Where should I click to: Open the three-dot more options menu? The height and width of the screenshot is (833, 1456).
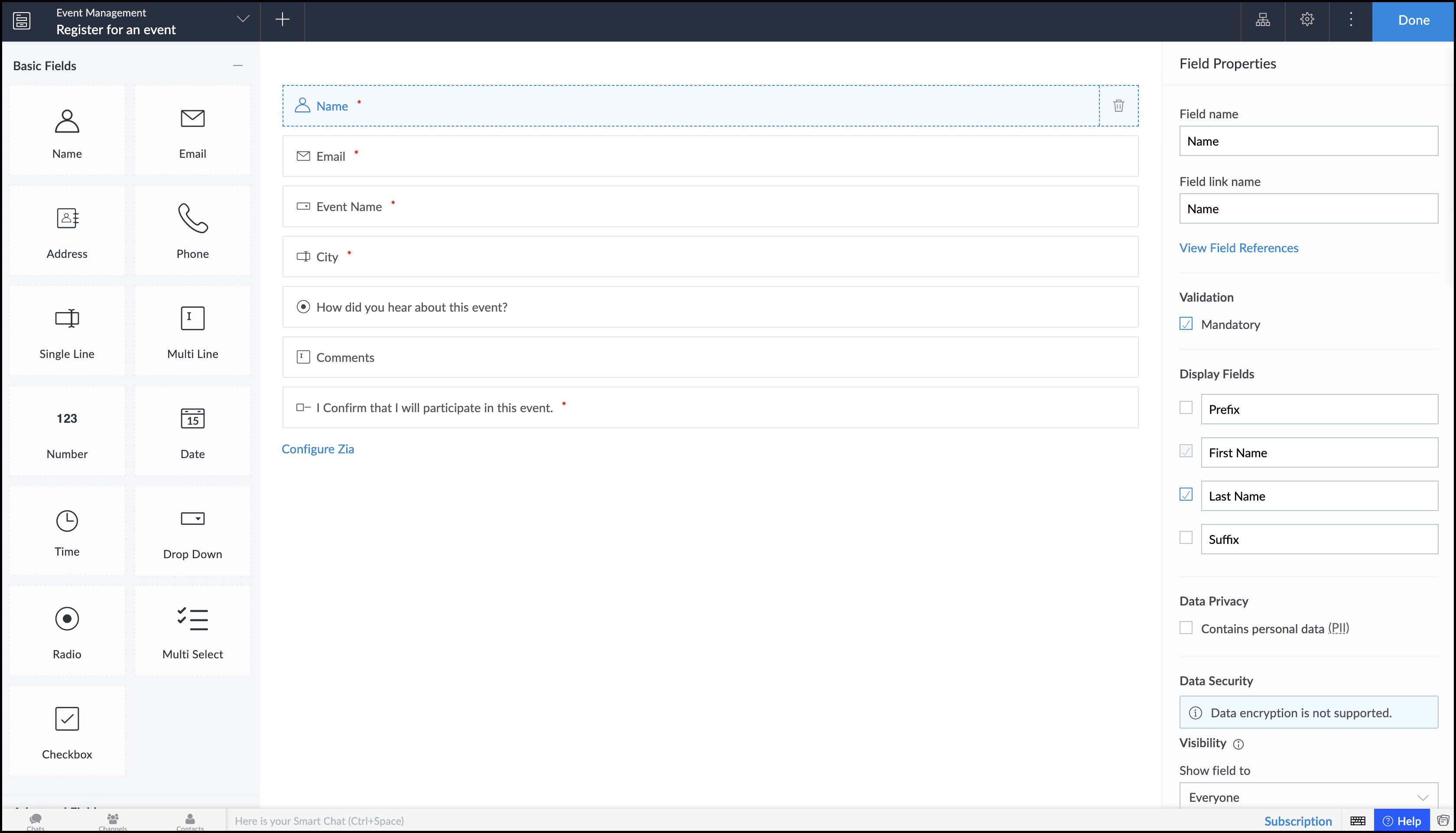pos(1351,20)
